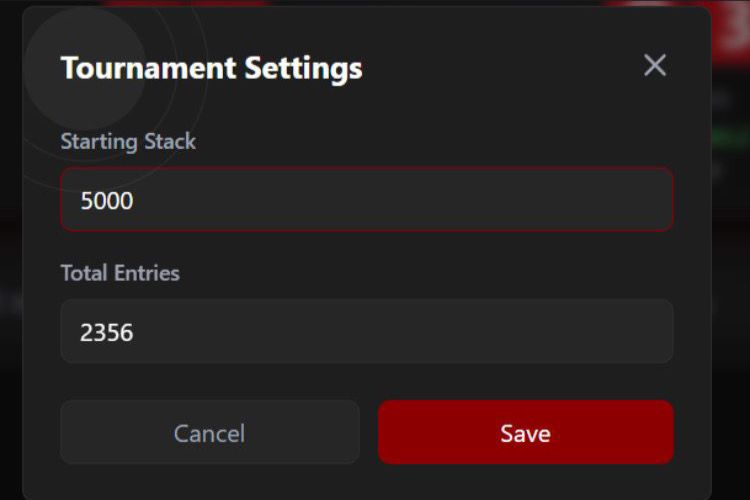Confirm tournament settings with the red button
This screenshot has height=500, width=750.
pos(525,433)
